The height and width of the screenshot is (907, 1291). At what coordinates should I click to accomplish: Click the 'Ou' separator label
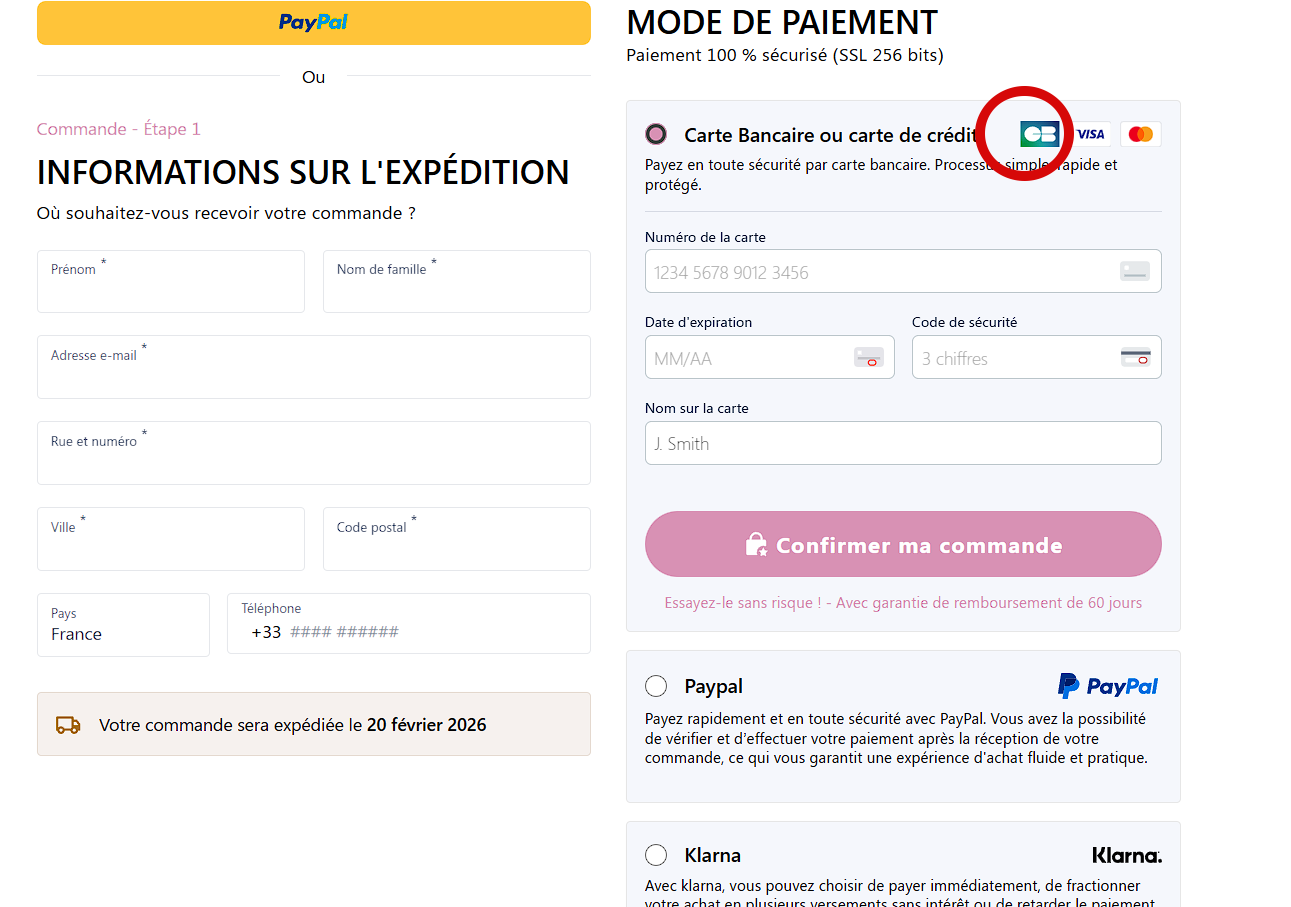click(314, 77)
